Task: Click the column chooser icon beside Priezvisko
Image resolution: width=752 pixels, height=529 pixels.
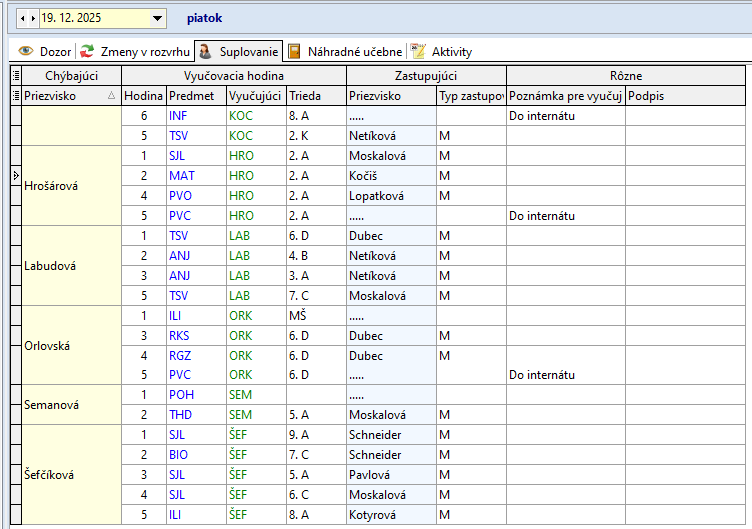Action: coord(15,95)
